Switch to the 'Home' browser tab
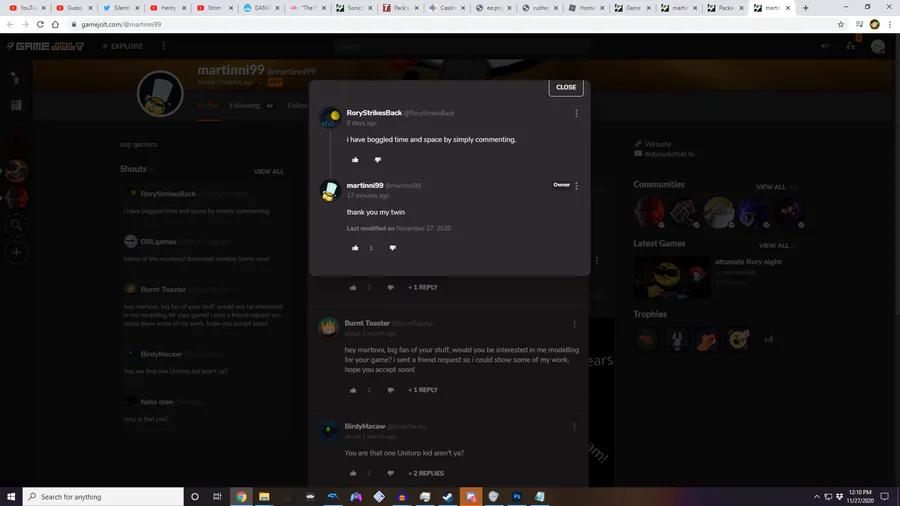The width and height of the screenshot is (900, 506). click(x=587, y=8)
